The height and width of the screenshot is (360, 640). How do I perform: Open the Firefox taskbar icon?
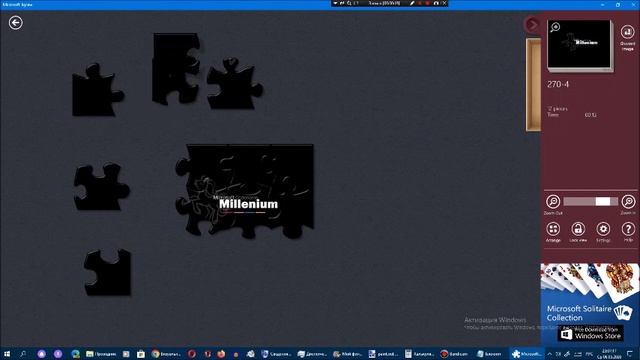pos(221,354)
